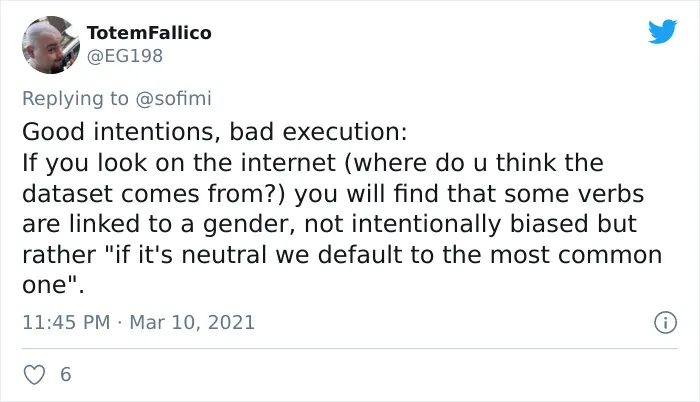Click the quoted text starting "if it's neutral
Screen dimensions: 700x402
(342, 255)
